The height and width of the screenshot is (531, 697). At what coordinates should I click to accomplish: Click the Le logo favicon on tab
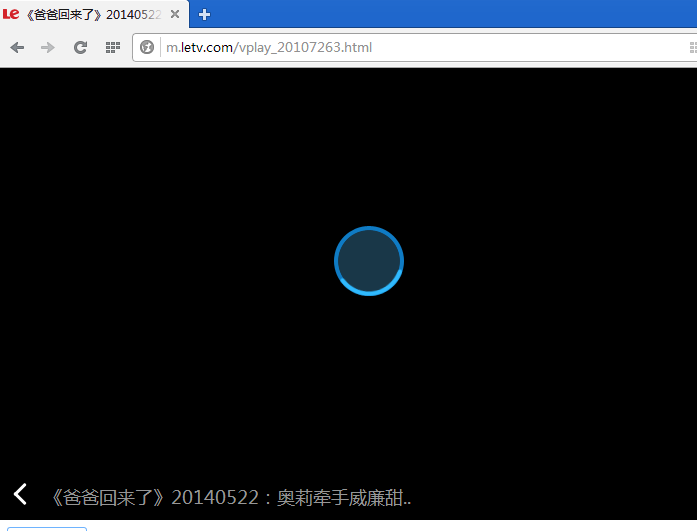click(x=11, y=14)
